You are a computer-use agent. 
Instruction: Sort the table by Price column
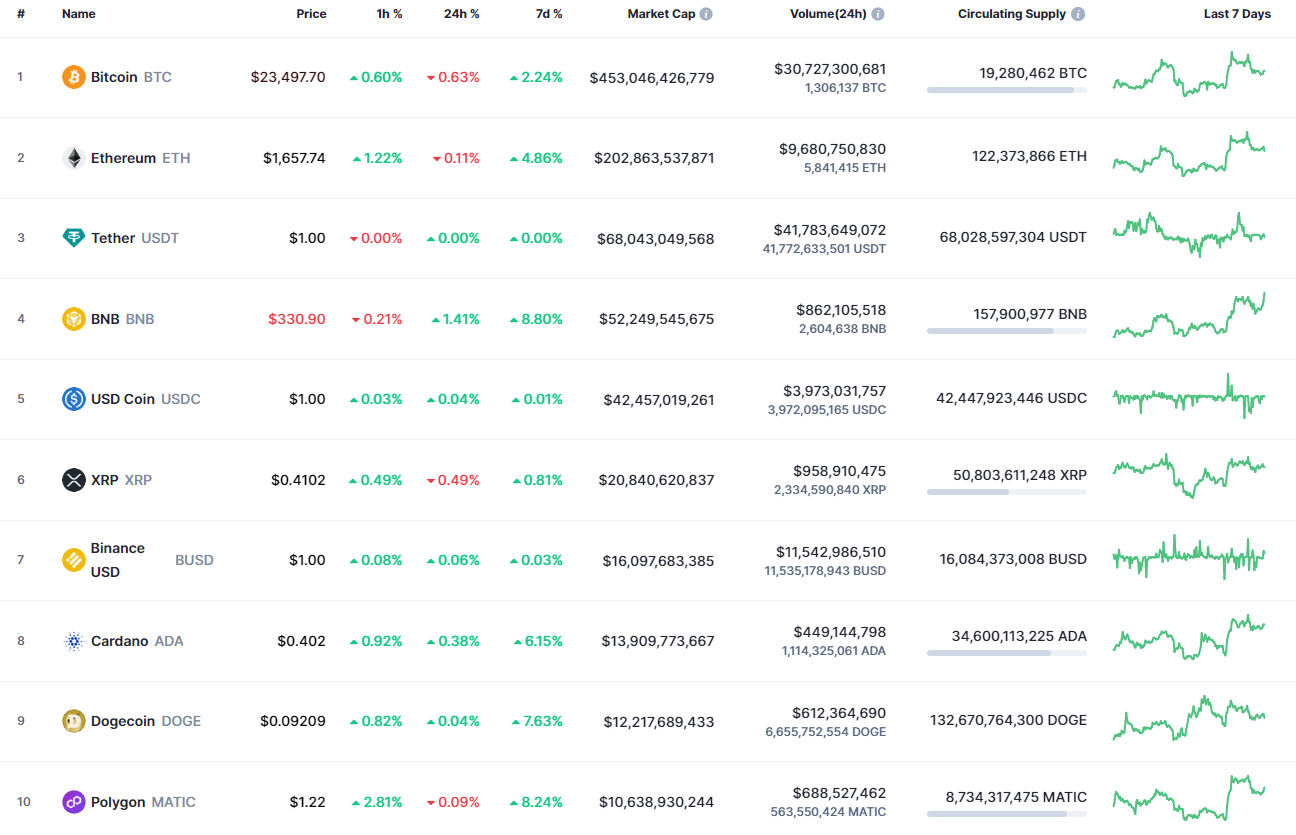[311, 13]
